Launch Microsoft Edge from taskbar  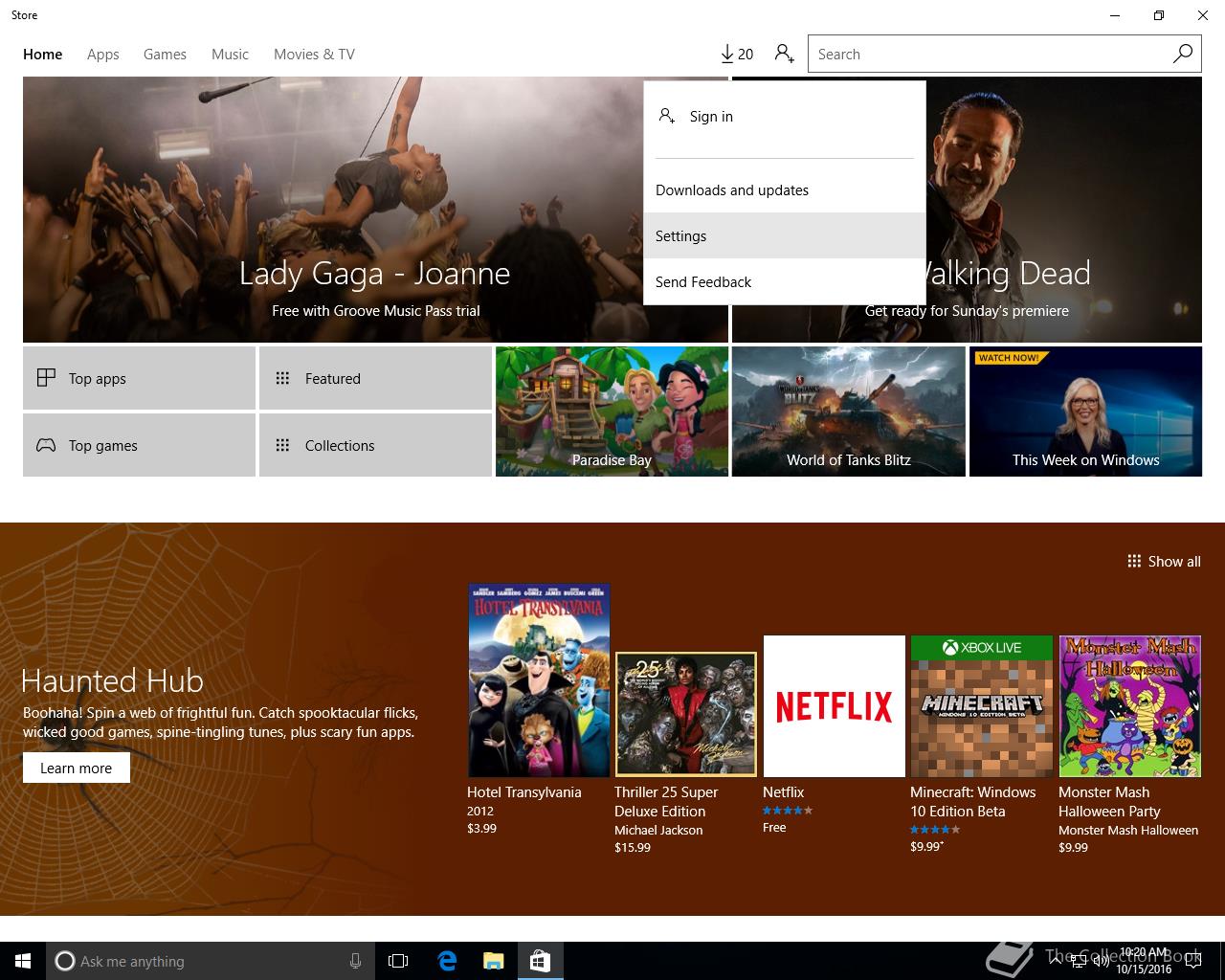coord(446,961)
